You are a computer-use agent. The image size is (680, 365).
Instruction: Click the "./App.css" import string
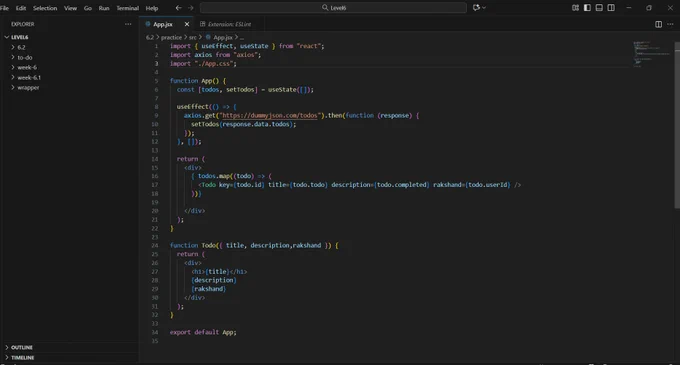coord(214,63)
